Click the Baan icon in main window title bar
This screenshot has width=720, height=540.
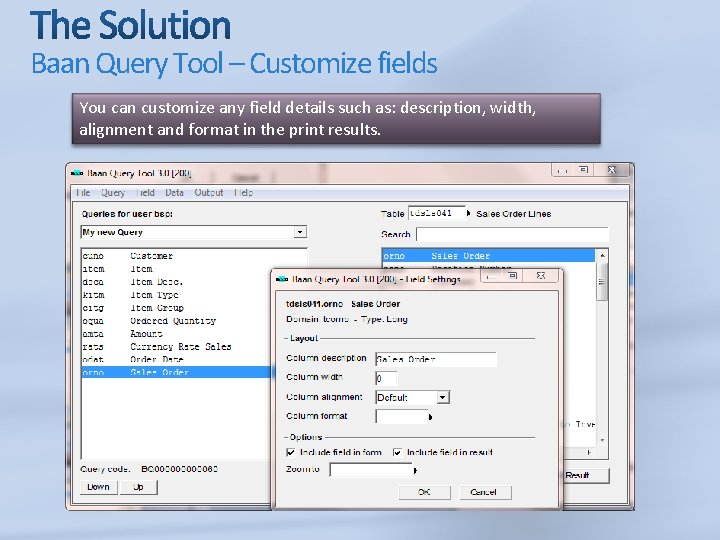(77, 173)
